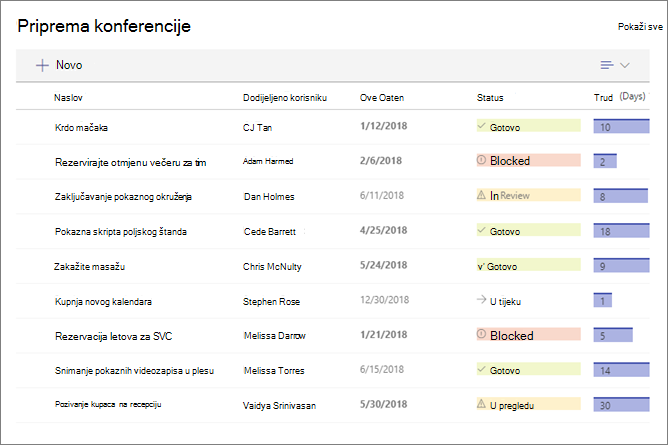Image resolution: width=668 pixels, height=445 pixels.
Task: Click the warning triangle icon for In Review
Action: pos(481,195)
